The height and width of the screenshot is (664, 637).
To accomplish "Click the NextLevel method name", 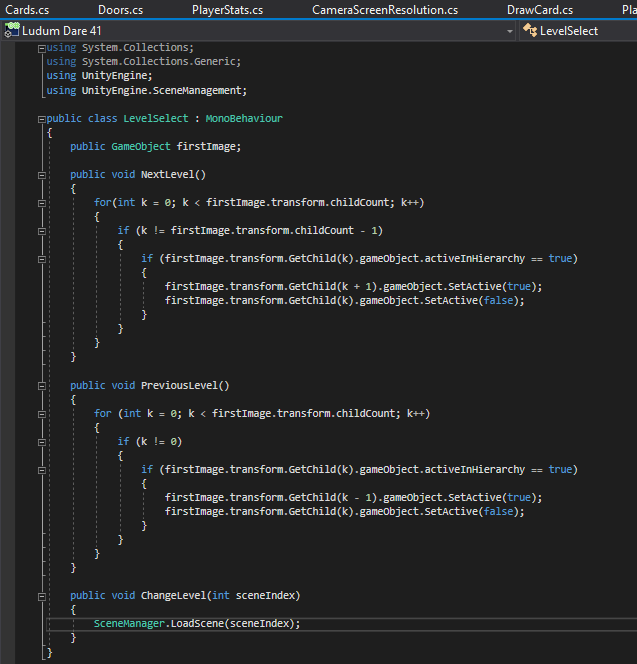I will pos(167,174).
